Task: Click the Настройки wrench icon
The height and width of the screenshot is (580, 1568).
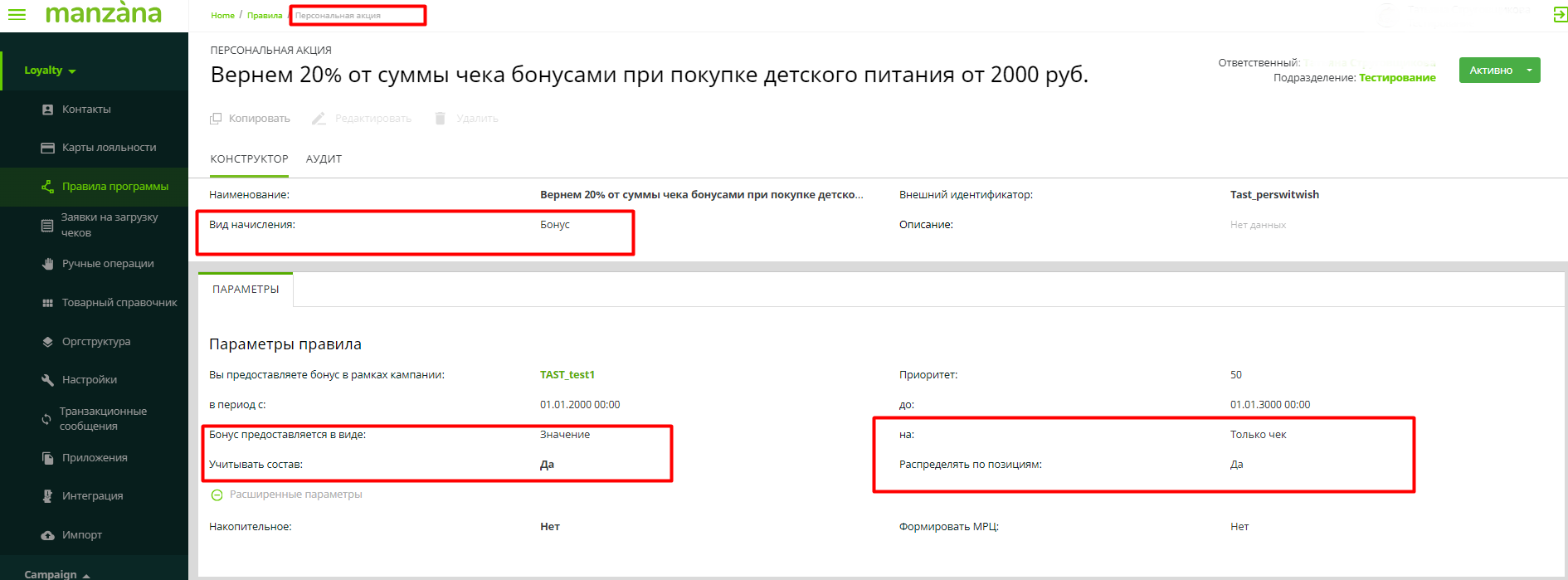Action: pyautogui.click(x=47, y=380)
